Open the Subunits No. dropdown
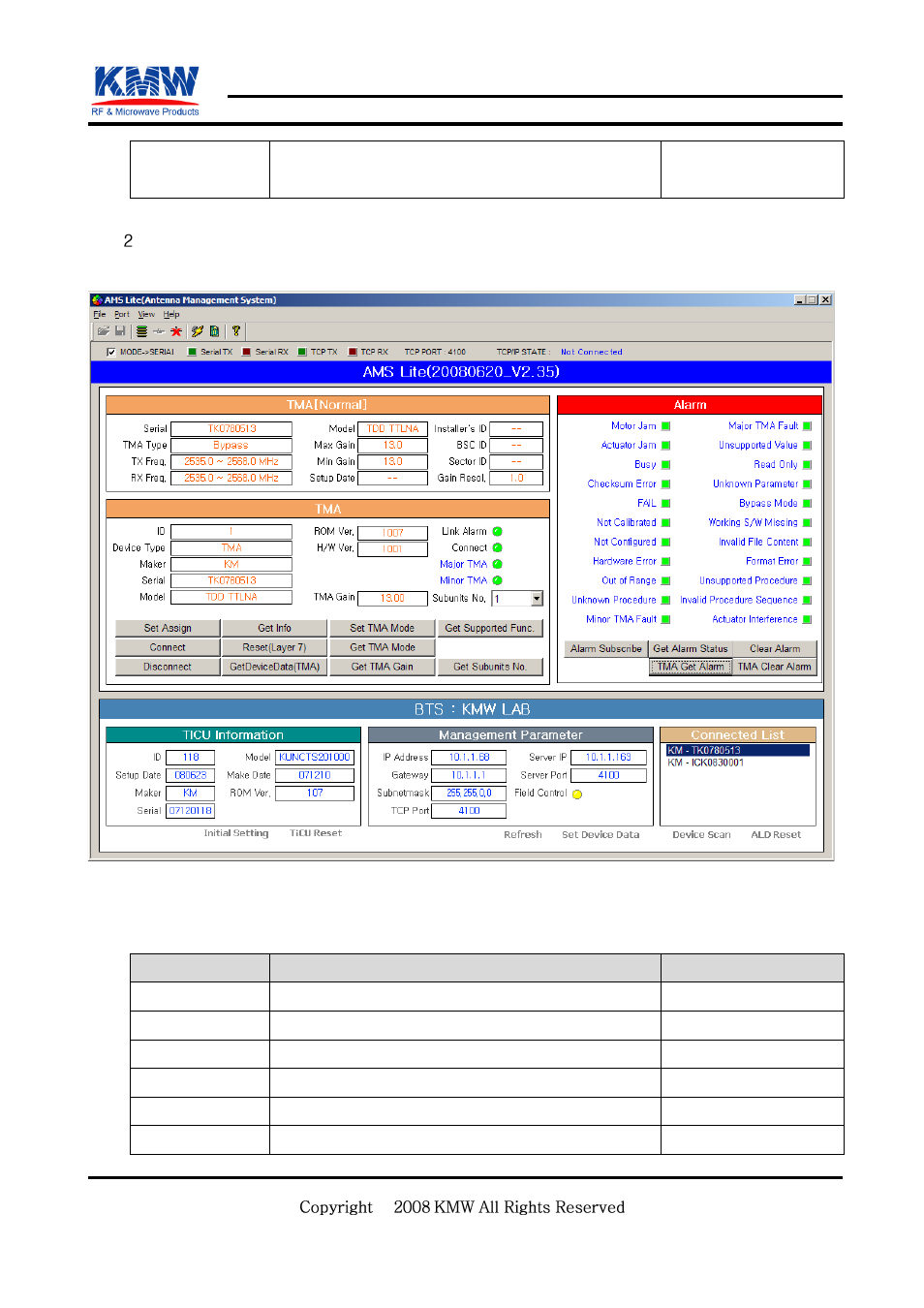The height and width of the screenshot is (1308, 924). point(537,599)
